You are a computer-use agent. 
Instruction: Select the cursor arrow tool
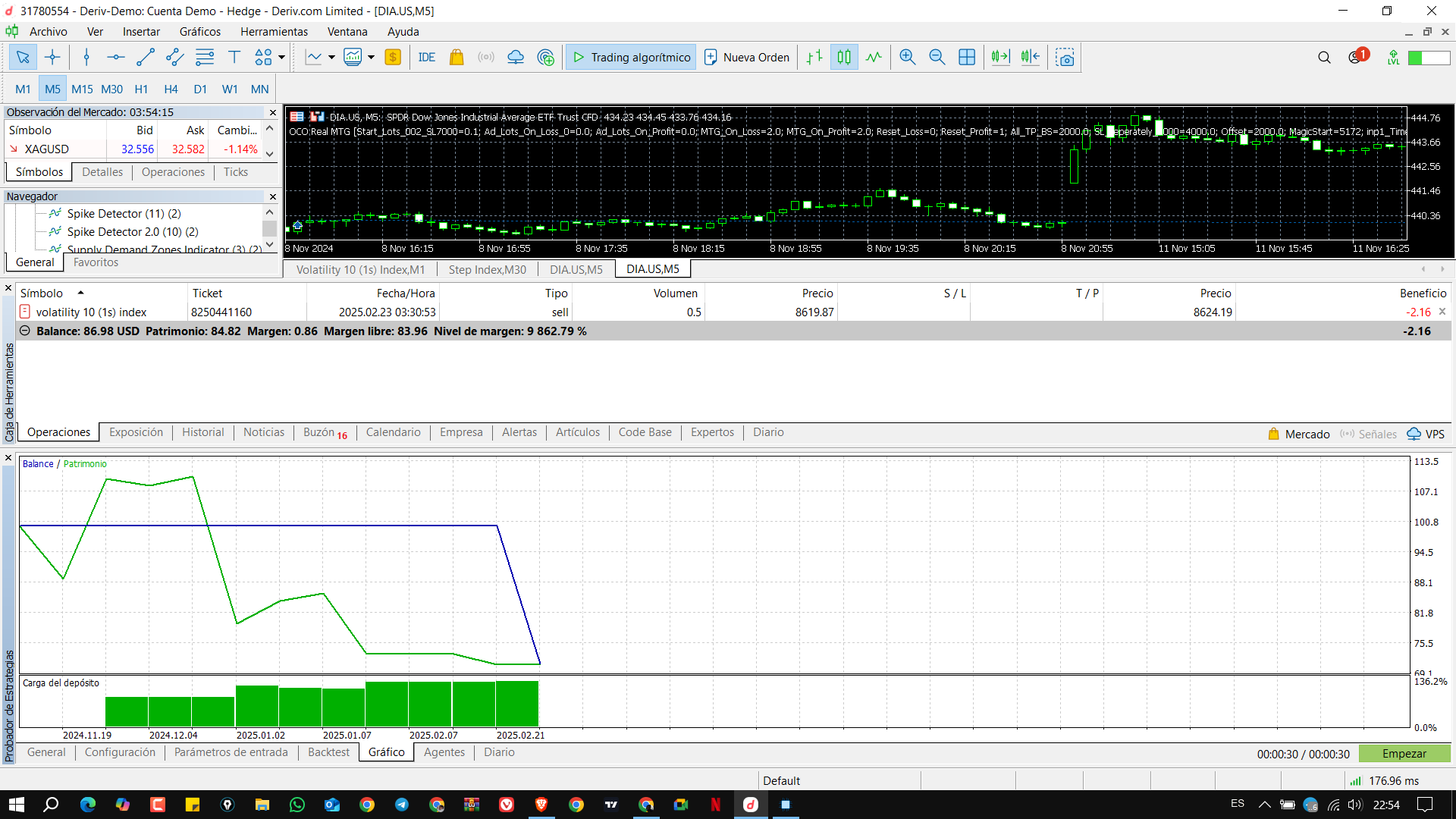[23, 57]
